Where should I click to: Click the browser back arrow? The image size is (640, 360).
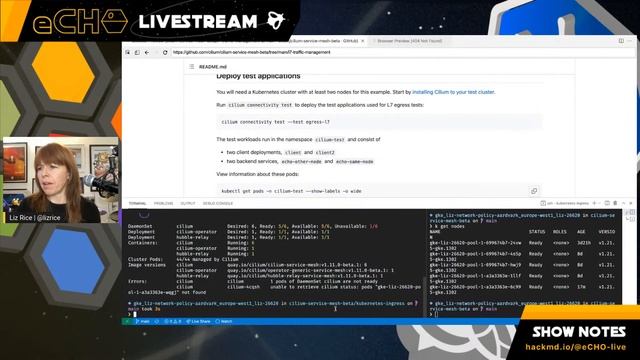pos(147,52)
